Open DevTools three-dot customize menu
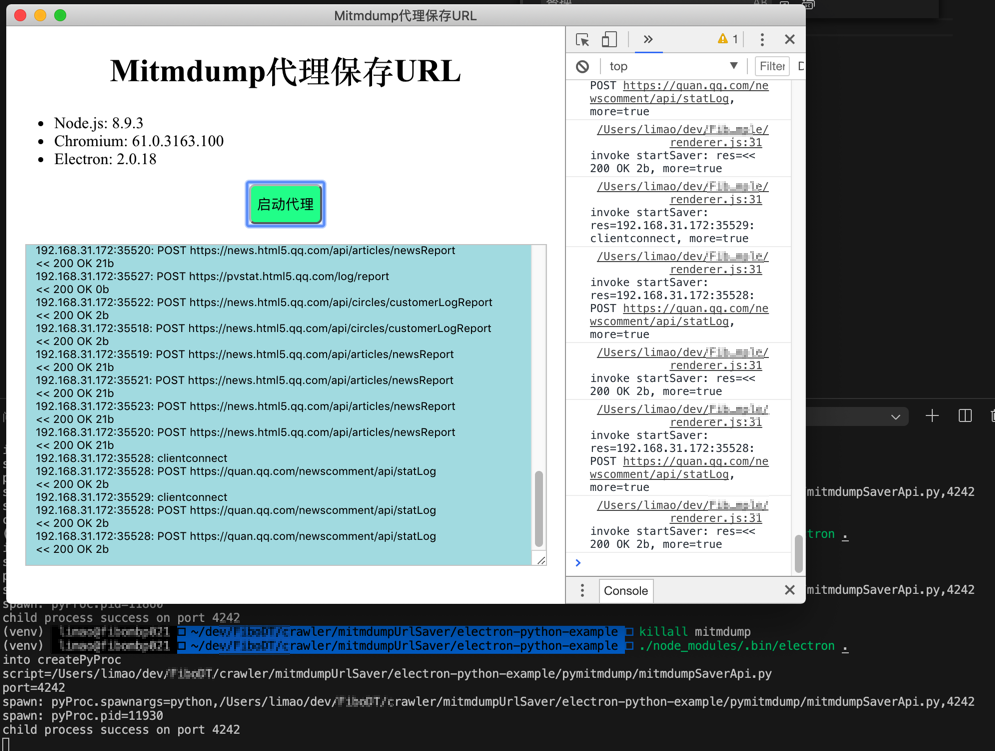 (762, 39)
